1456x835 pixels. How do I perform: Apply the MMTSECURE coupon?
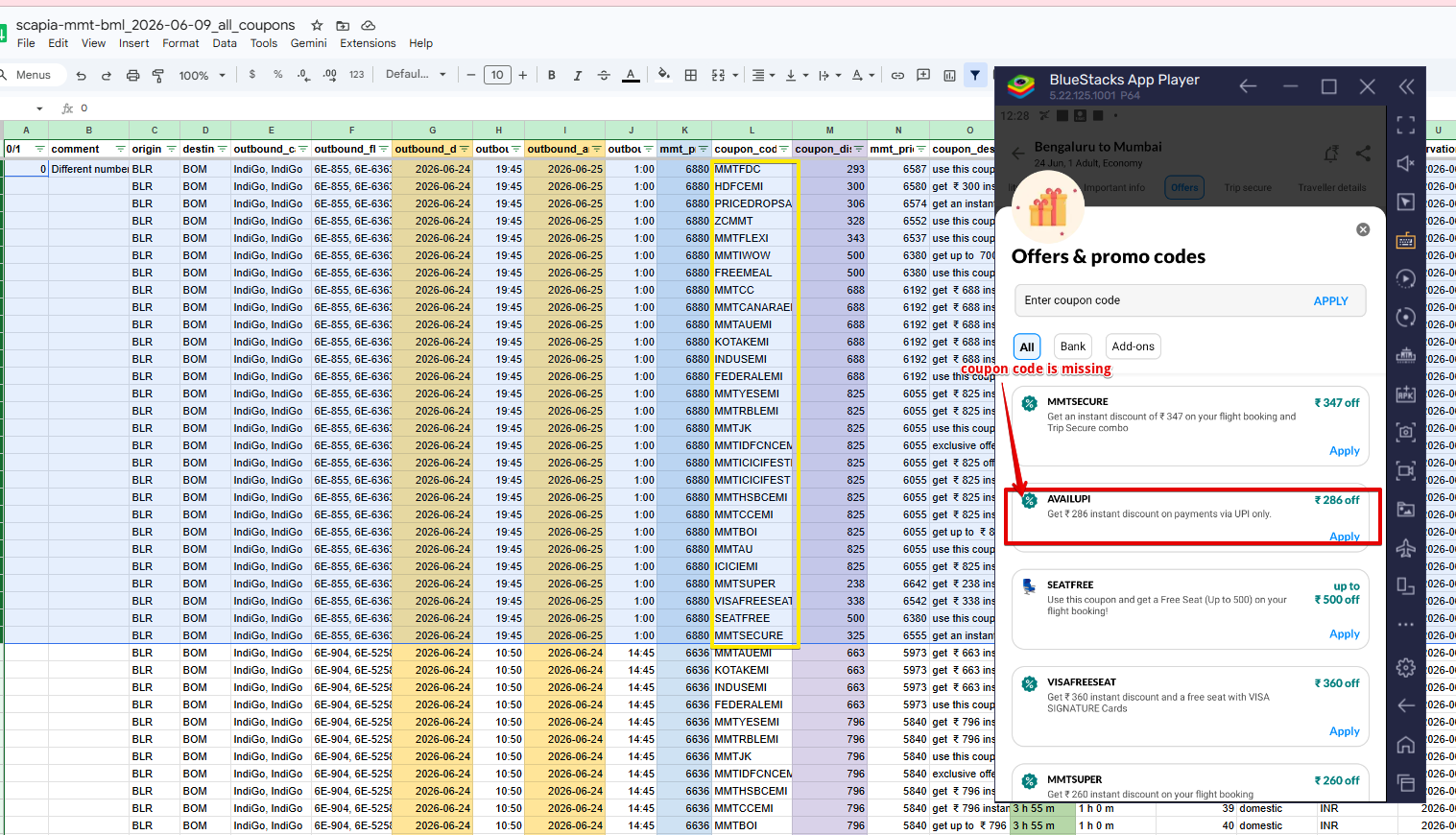[x=1344, y=451]
